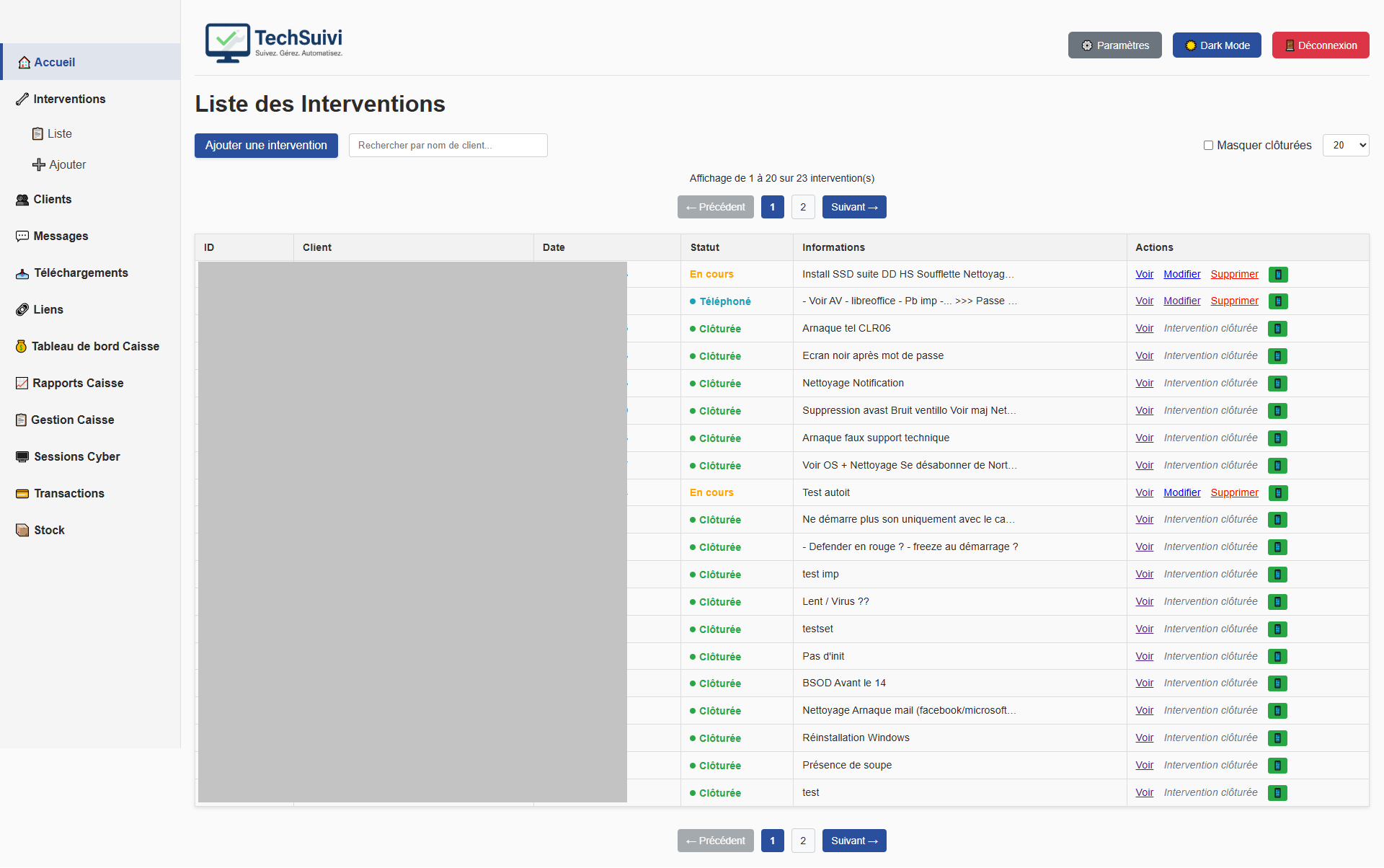Click green phone icon for Test autoit row
Viewport: 1384px width, 868px height.
pos(1277,493)
